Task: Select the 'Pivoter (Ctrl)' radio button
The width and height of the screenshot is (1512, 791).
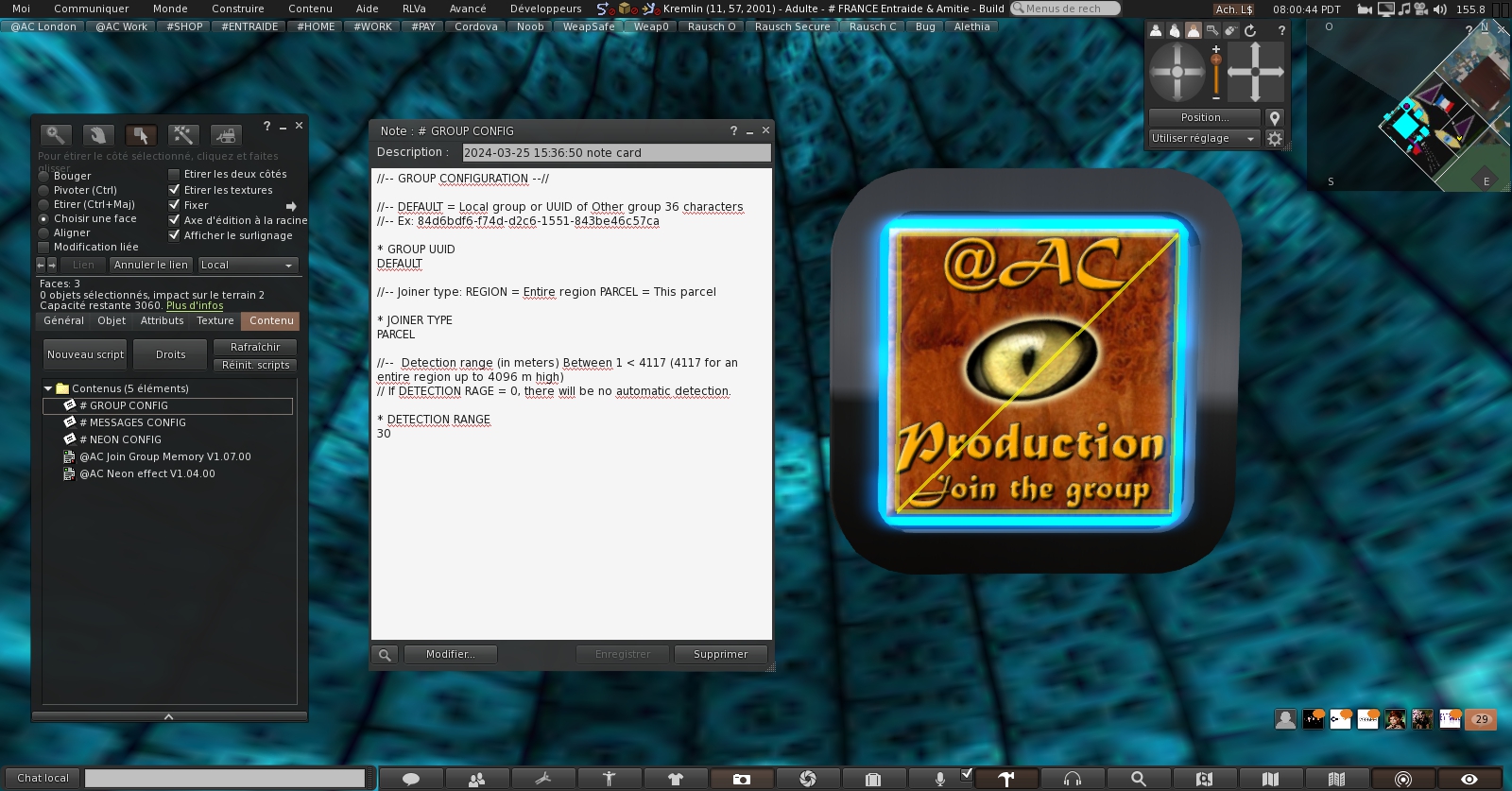Action: coord(43,190)
